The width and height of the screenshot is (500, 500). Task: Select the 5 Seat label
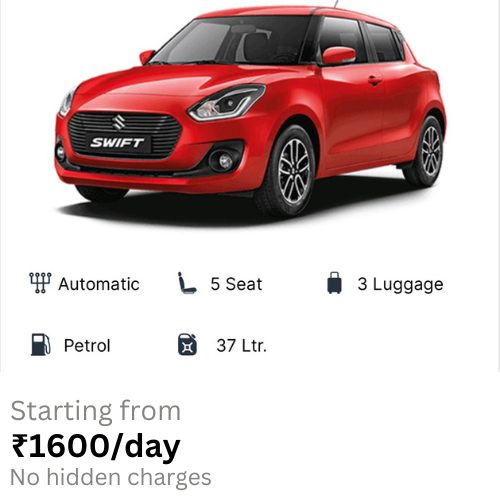point(236,284)
